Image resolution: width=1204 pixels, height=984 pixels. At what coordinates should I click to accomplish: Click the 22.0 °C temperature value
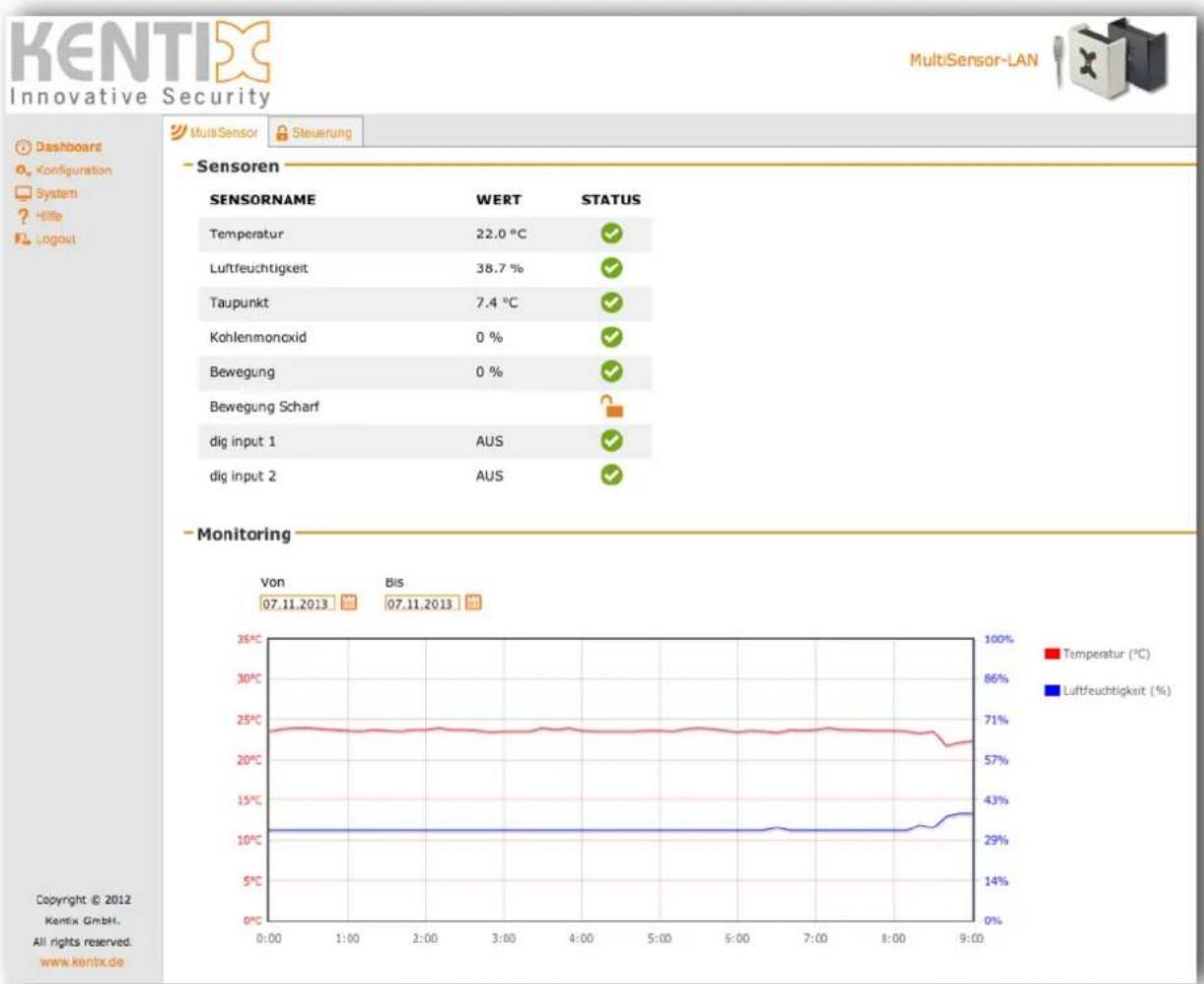point(502,234)
